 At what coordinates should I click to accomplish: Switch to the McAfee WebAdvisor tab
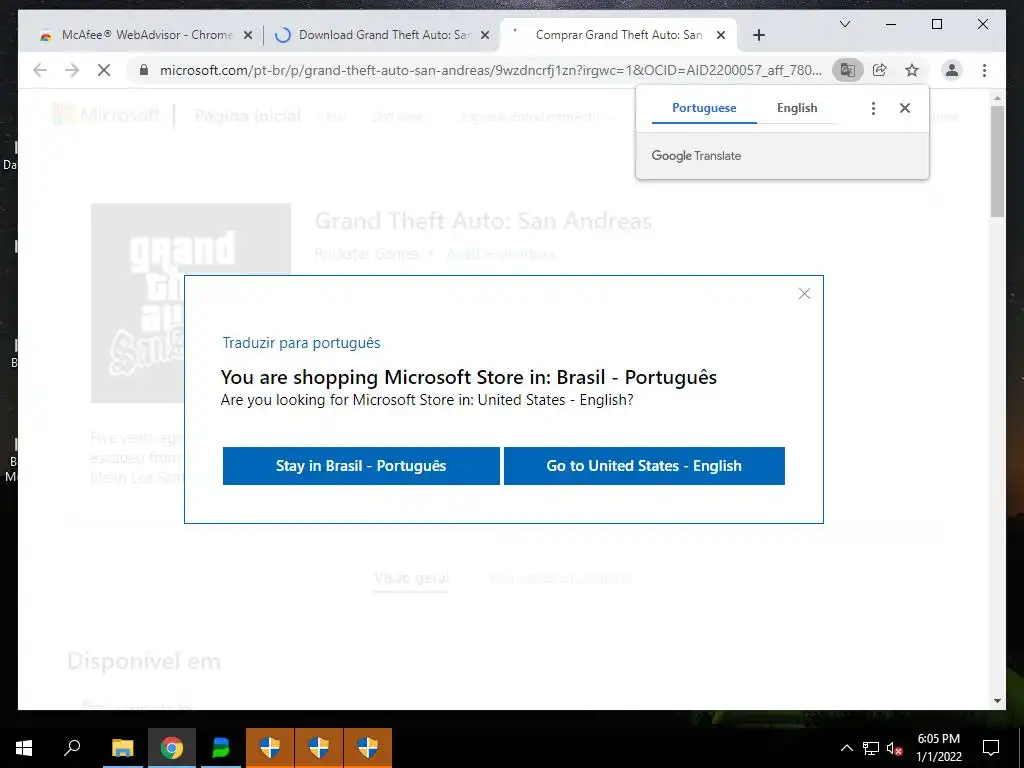point(146,35)
